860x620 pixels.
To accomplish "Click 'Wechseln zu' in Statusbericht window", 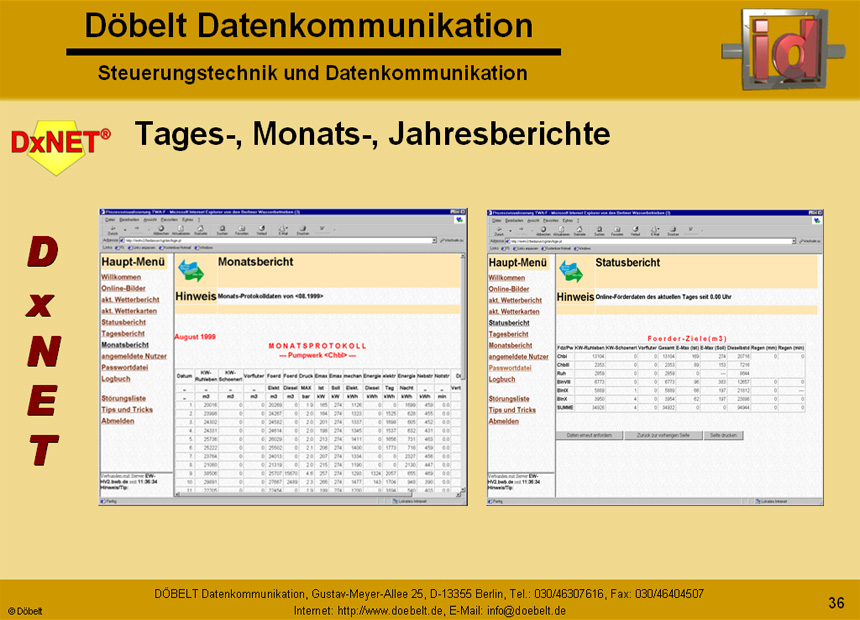I will [x=810, y=241].
